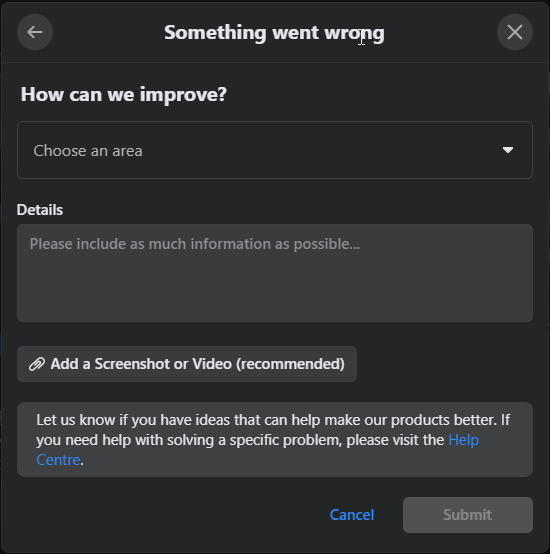The height and width of the screenshot is (554, 550).
Task: Cancel the feedback form
Action: 352,515
